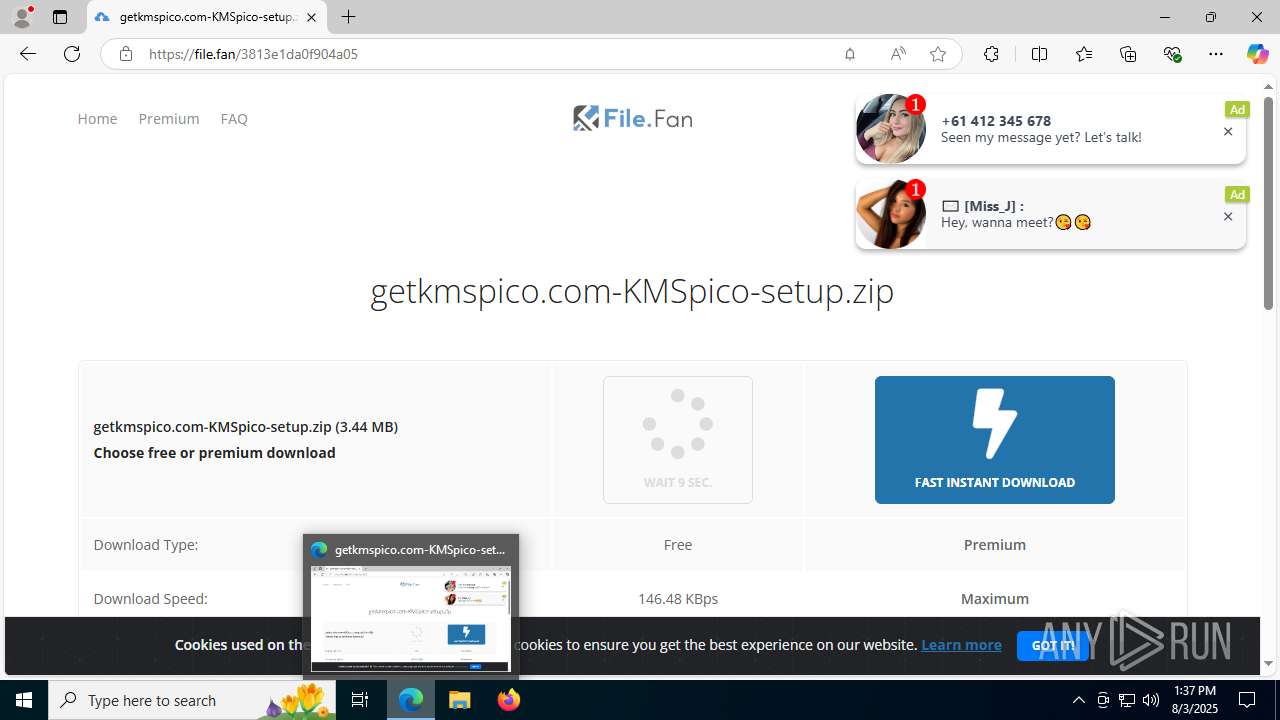
Task: Click the notification bell icon in address bar
Action: 850,54
